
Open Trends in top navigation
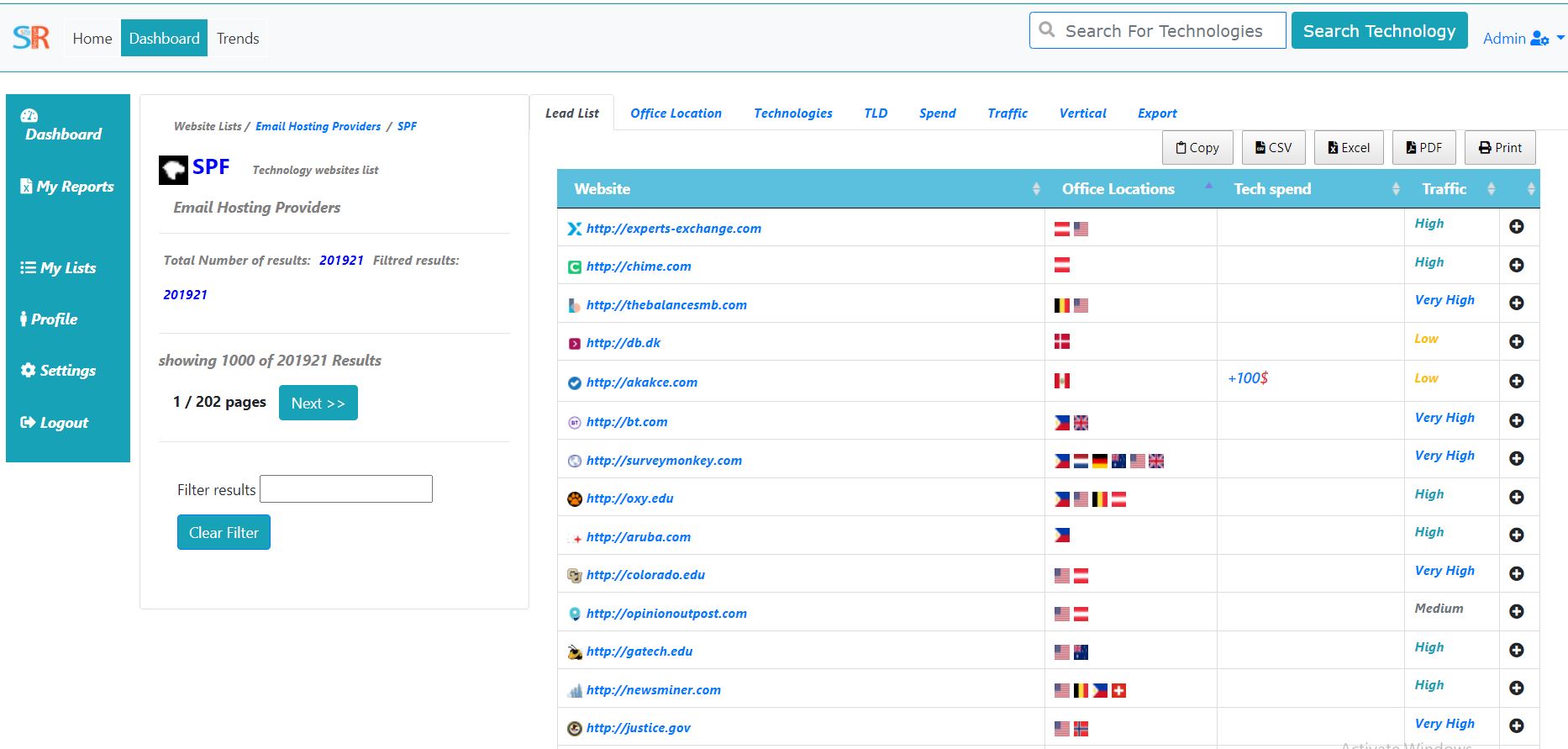238,39
